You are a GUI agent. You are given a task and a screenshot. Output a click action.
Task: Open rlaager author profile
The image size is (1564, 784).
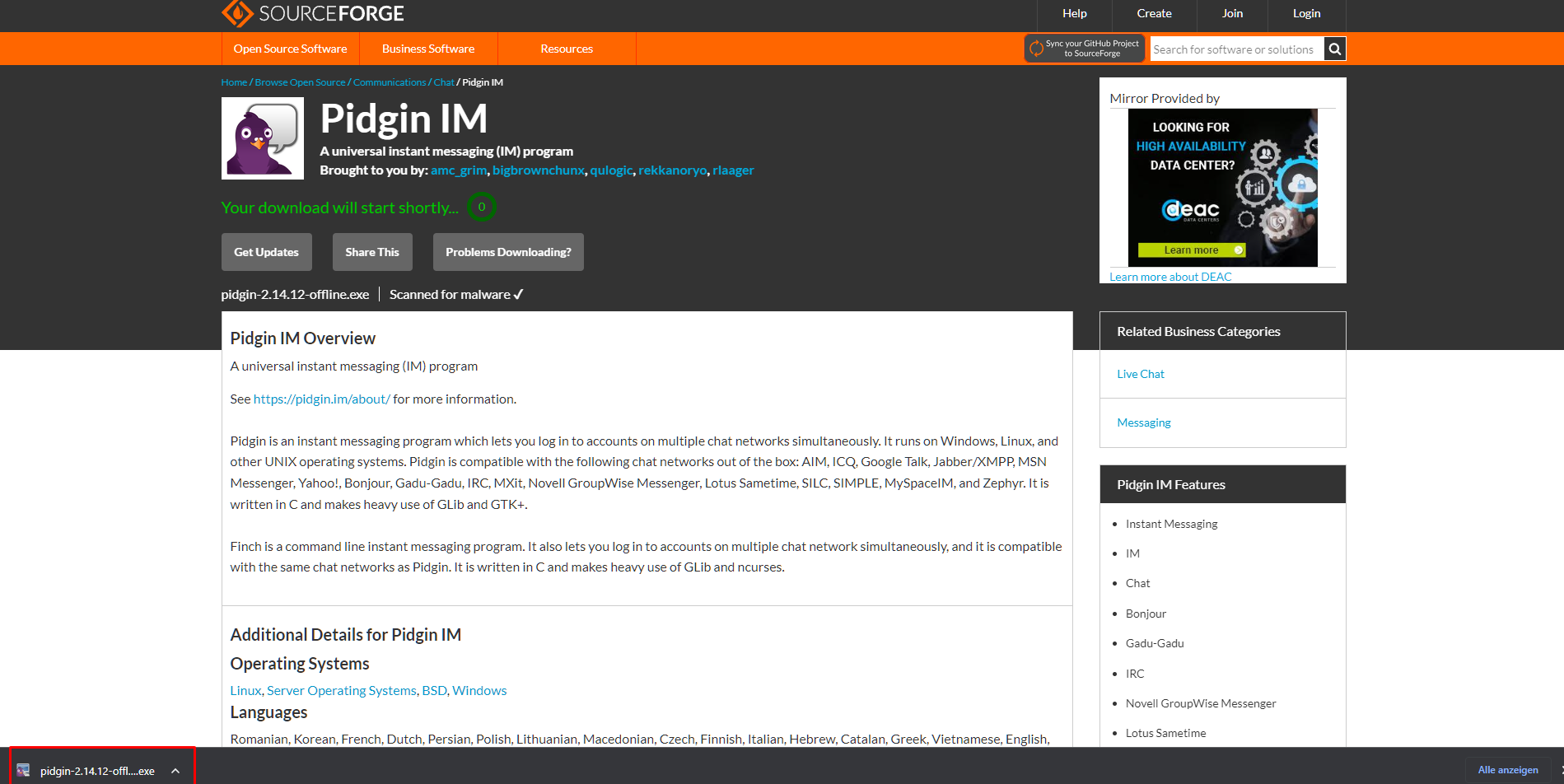(733, 170)
